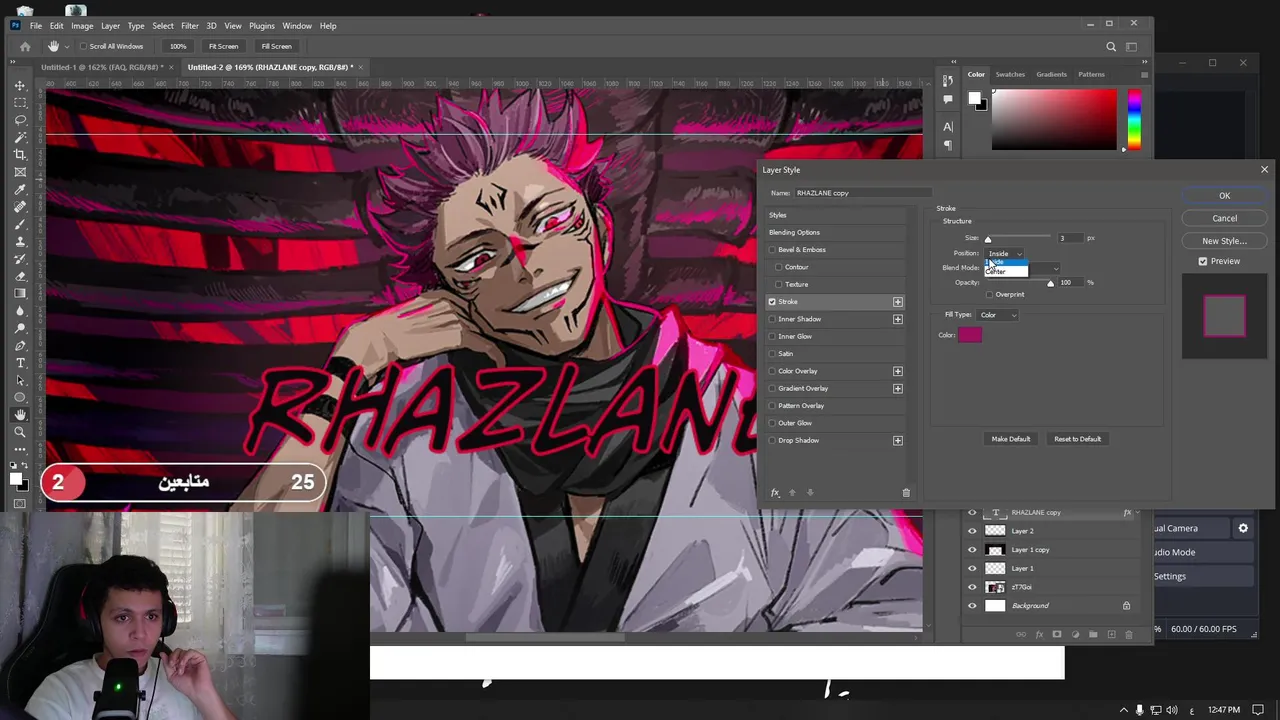Click the New Style... button
This screenshot has height=720, width=1280.
click(x=1224, y=241)
